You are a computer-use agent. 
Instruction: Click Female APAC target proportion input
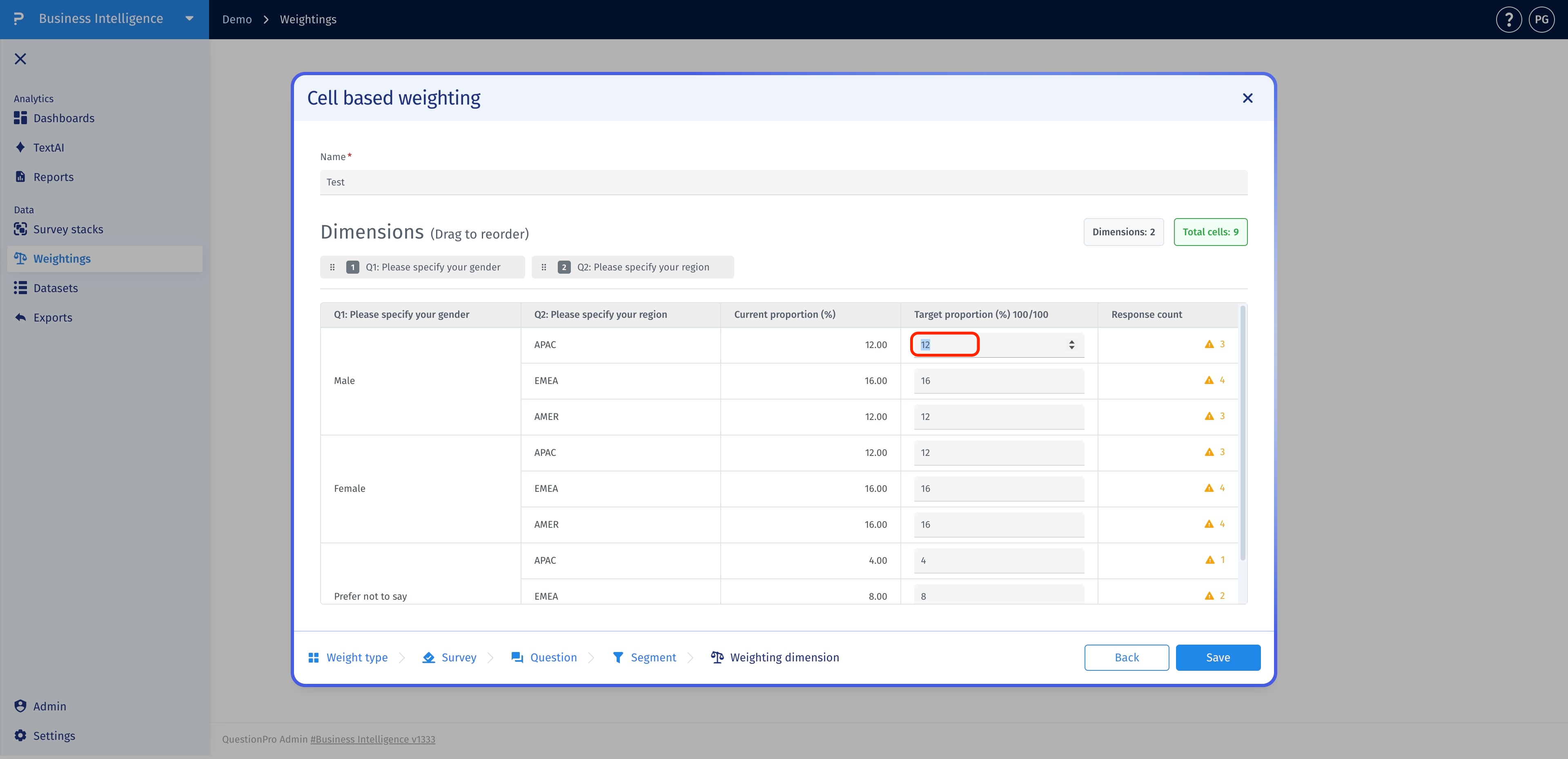click(998, 453)
